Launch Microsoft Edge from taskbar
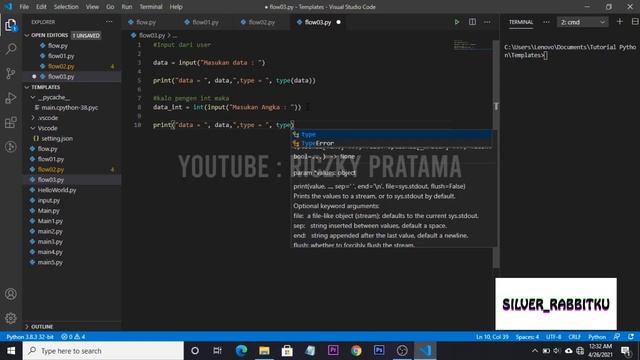Viewport: 640px width, 360px height. (241, 351)
